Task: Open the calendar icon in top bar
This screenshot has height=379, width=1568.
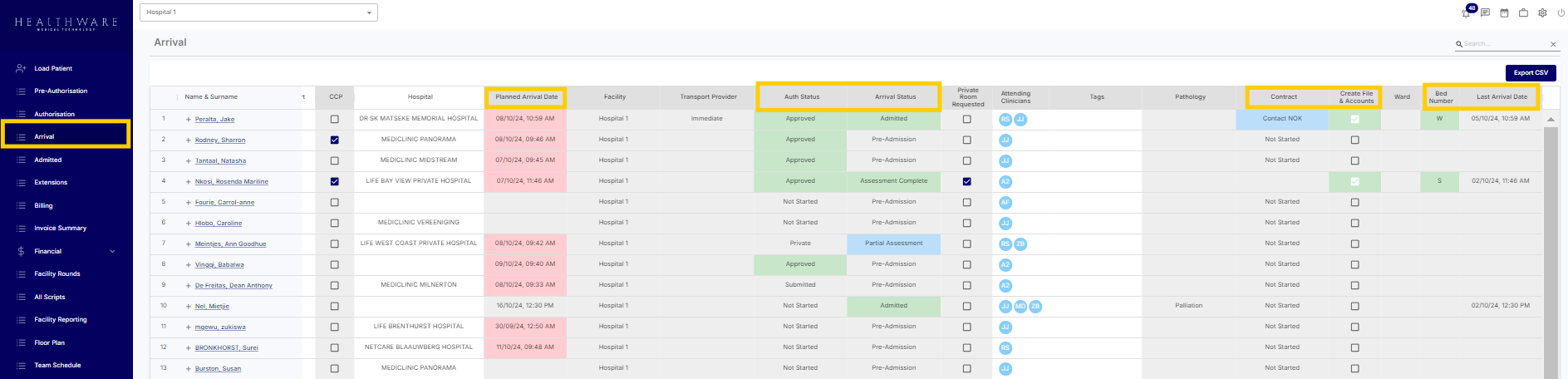Action: [1504, 12]
